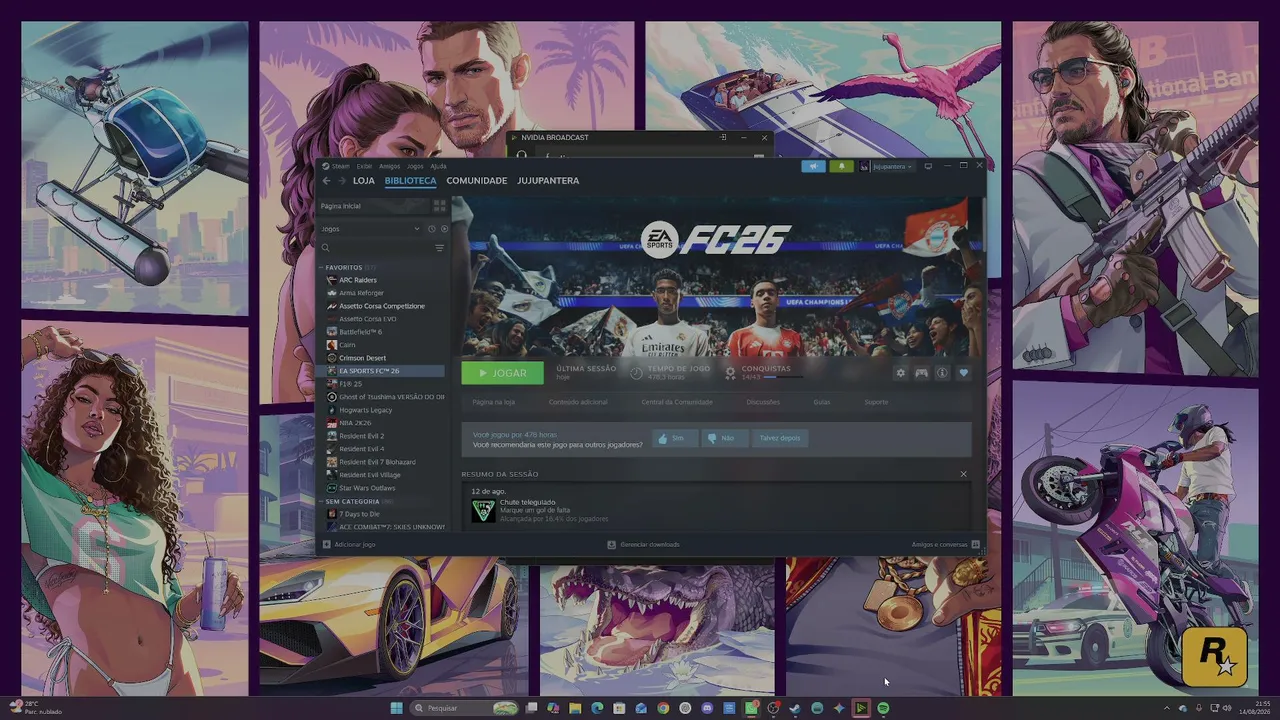Open FC 26 game settings gear
1280x720 pixels.
coord(900,373)
